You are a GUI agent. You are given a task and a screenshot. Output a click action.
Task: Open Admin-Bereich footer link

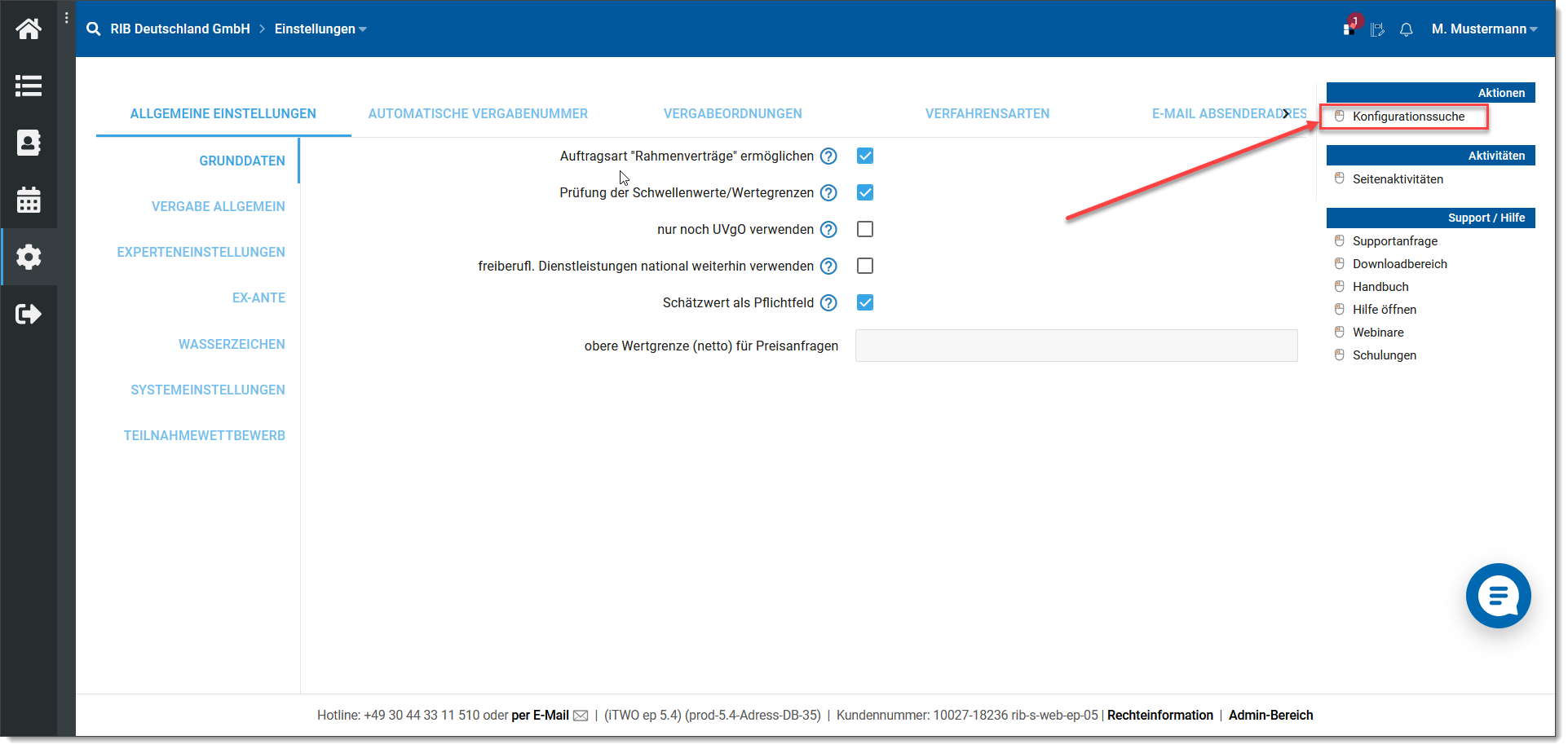click(1271, 716)
